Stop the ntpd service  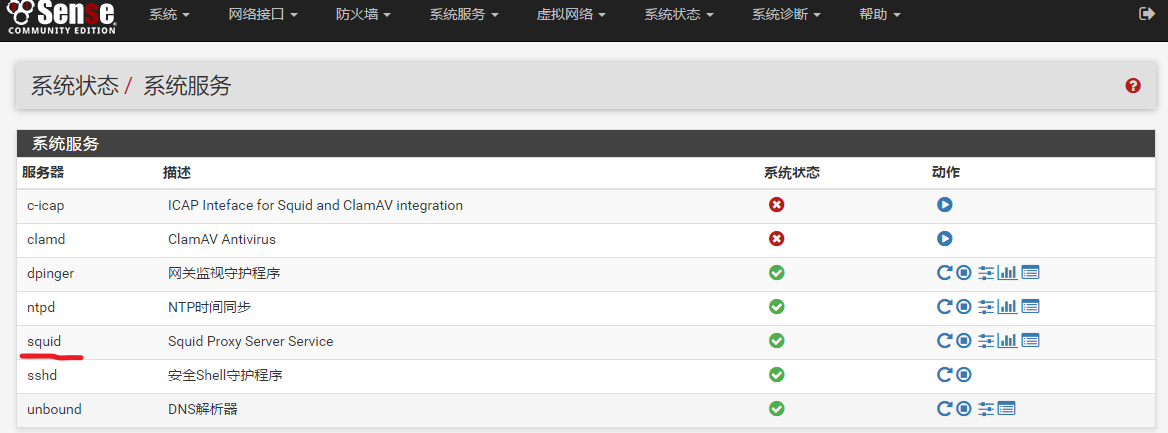[x=963, y=307]
